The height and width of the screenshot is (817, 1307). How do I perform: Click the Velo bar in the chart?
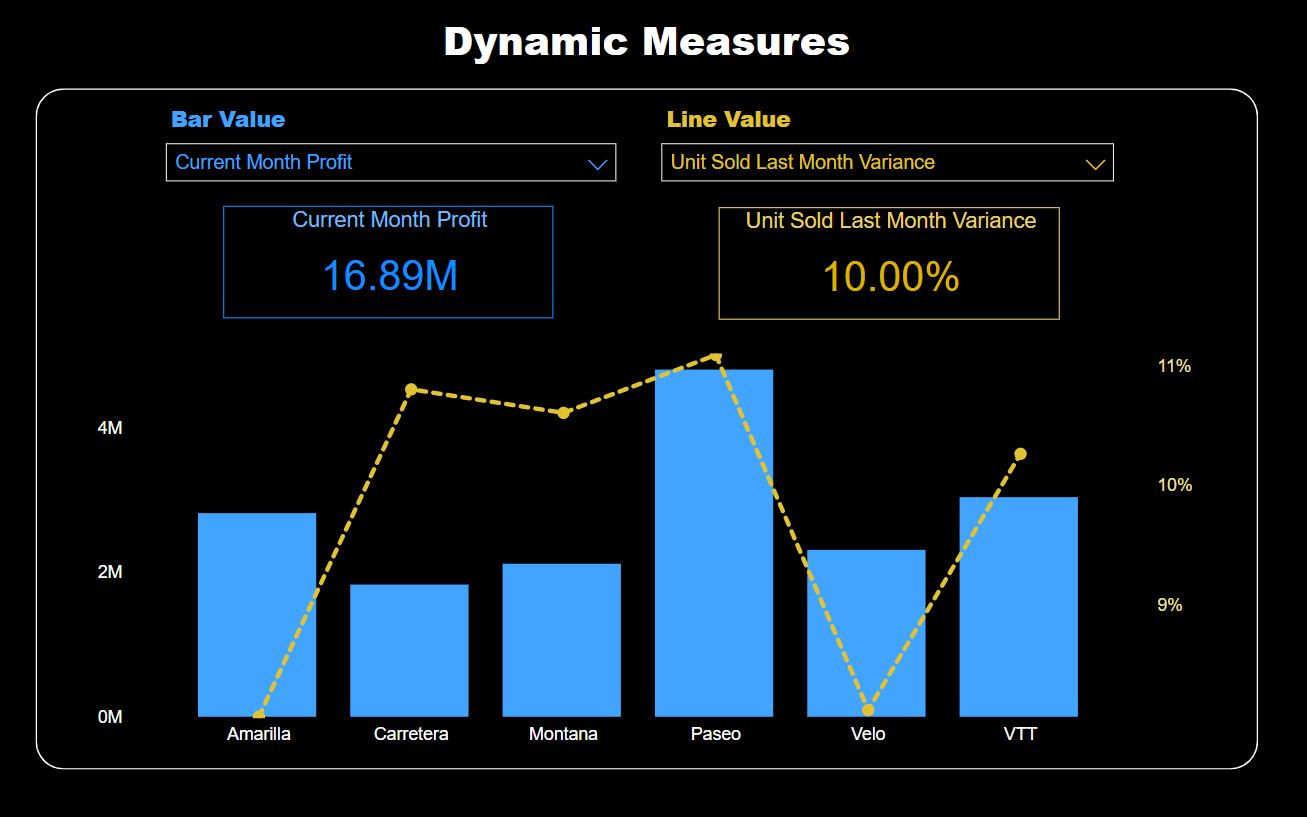tap(866, 633)
